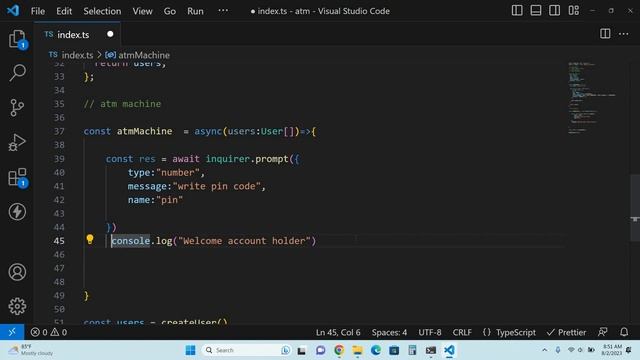Open the terminal app from the taskbar
The image size is (640, 360).
coord(431,350)
